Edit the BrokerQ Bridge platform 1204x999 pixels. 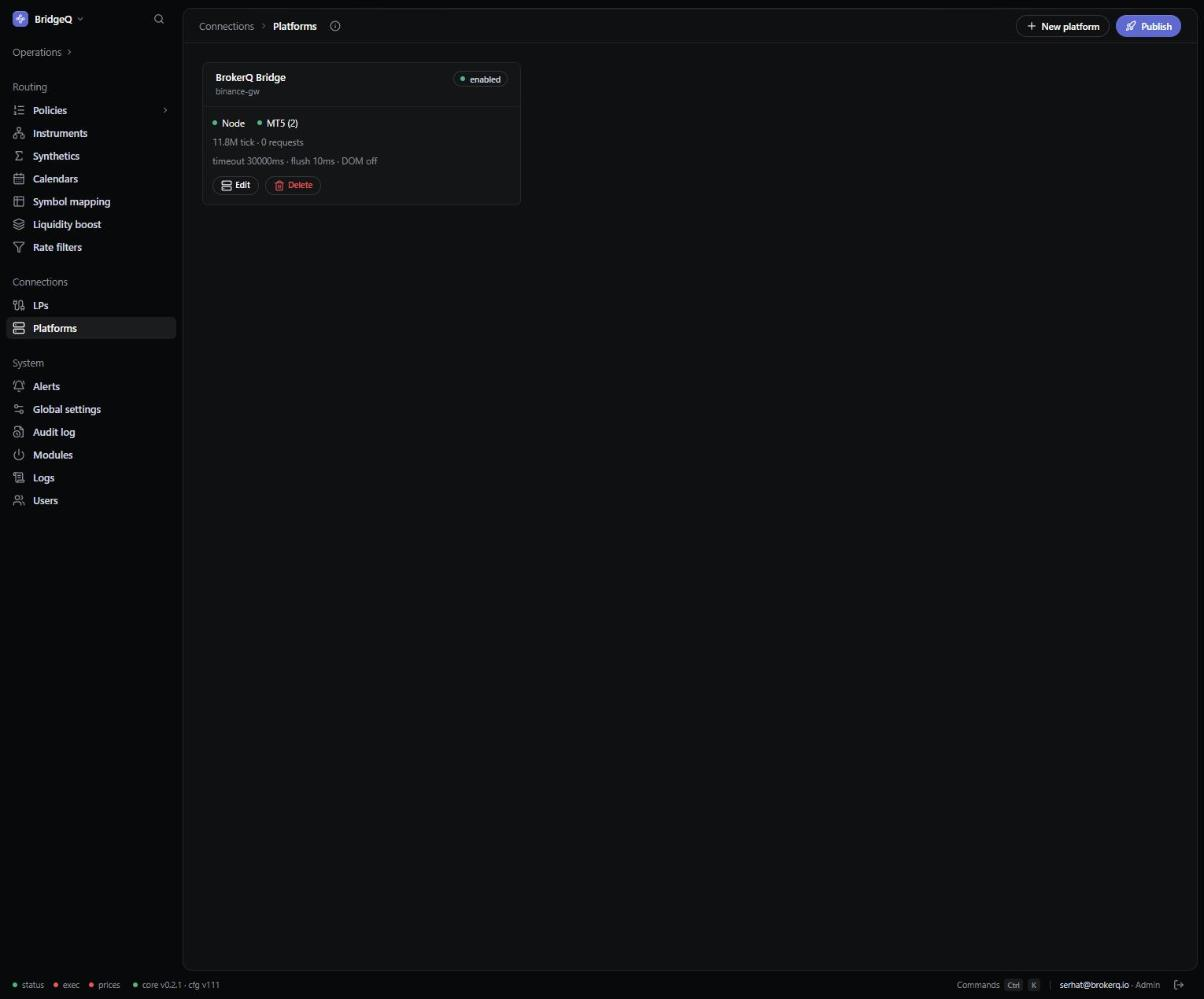click(x=236, y=185)
